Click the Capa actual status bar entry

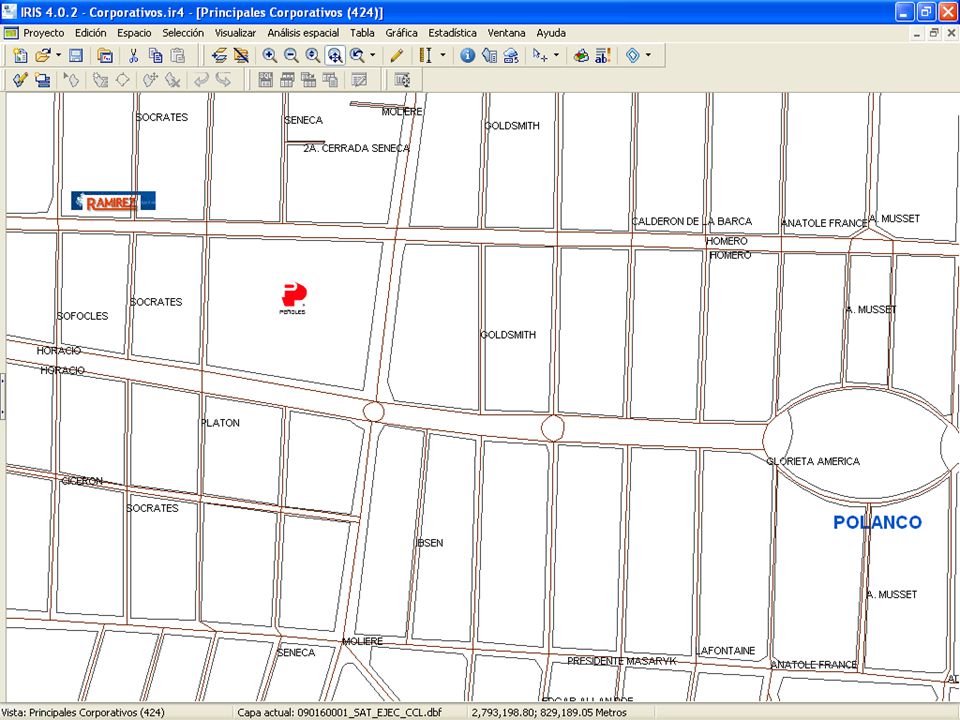[x=339, y=713]
